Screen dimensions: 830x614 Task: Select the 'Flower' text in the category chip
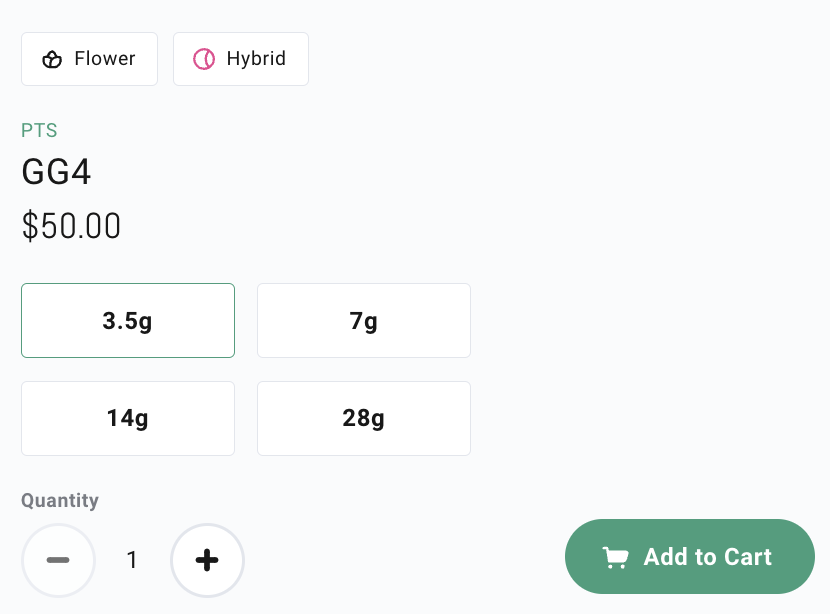click(x=105, y=58)
